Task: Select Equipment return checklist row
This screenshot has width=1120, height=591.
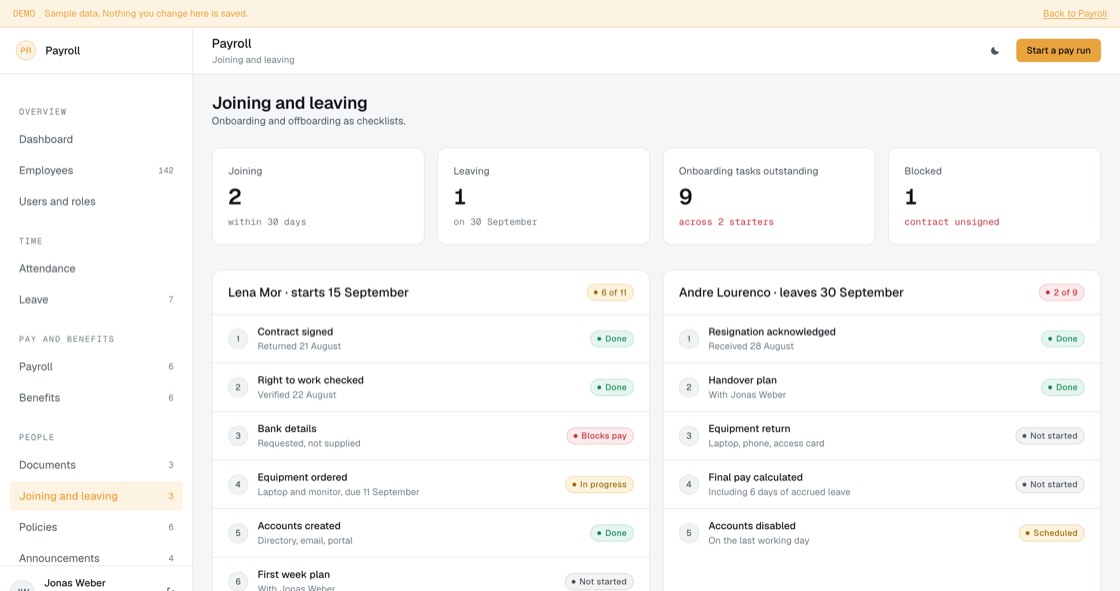Action: click(881, 436)
